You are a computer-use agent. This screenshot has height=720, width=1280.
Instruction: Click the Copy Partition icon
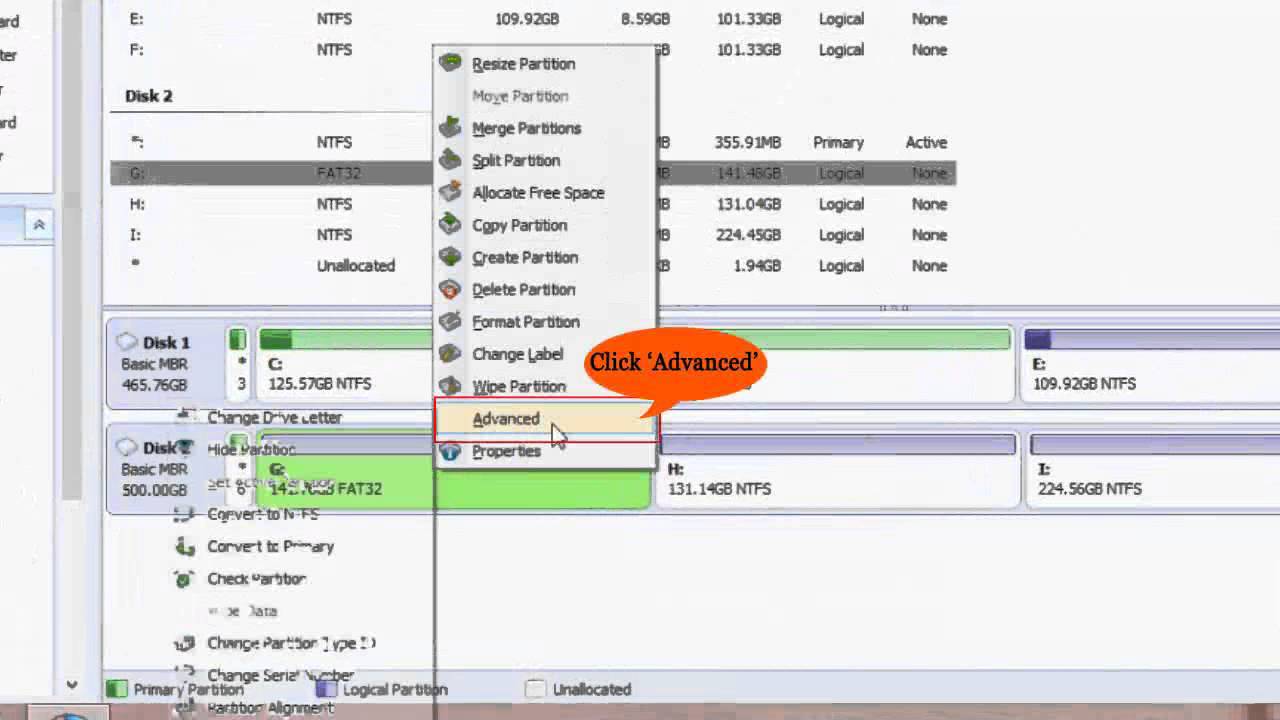[x=451, y=225]
